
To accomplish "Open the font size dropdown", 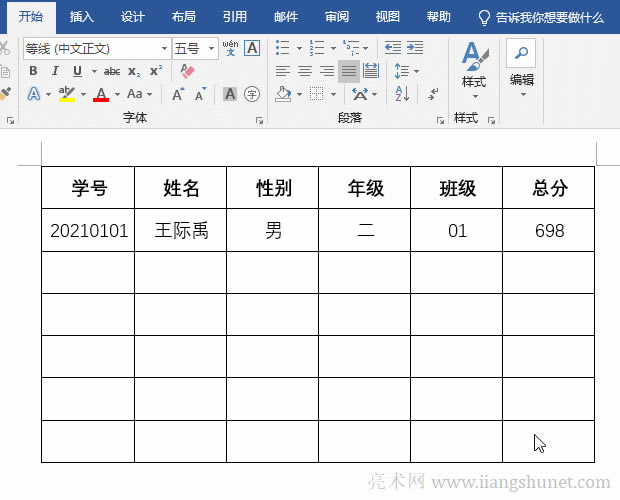I will (212, 49).
